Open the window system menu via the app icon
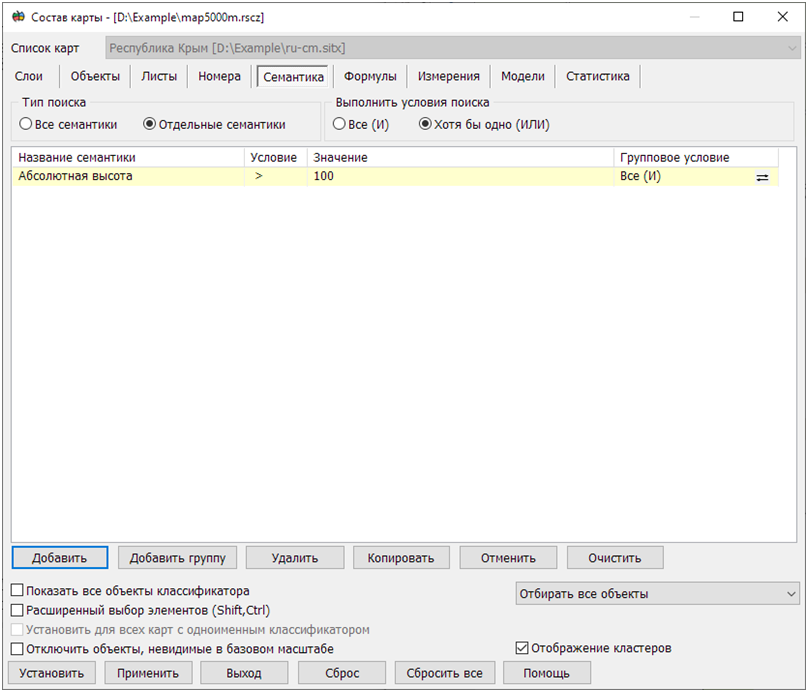The image size is (808, 692). pos(16,16)
